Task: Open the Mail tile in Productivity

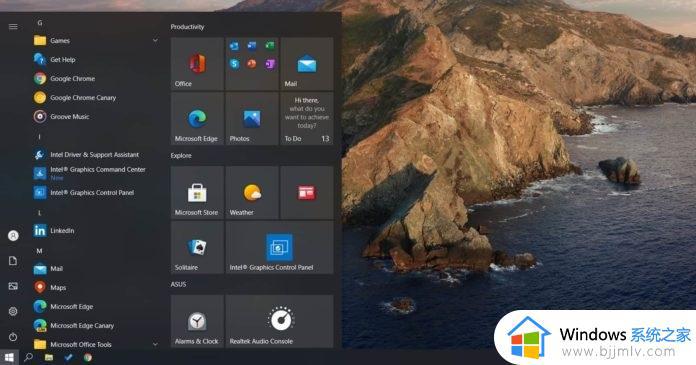Action: pos(307,63)
